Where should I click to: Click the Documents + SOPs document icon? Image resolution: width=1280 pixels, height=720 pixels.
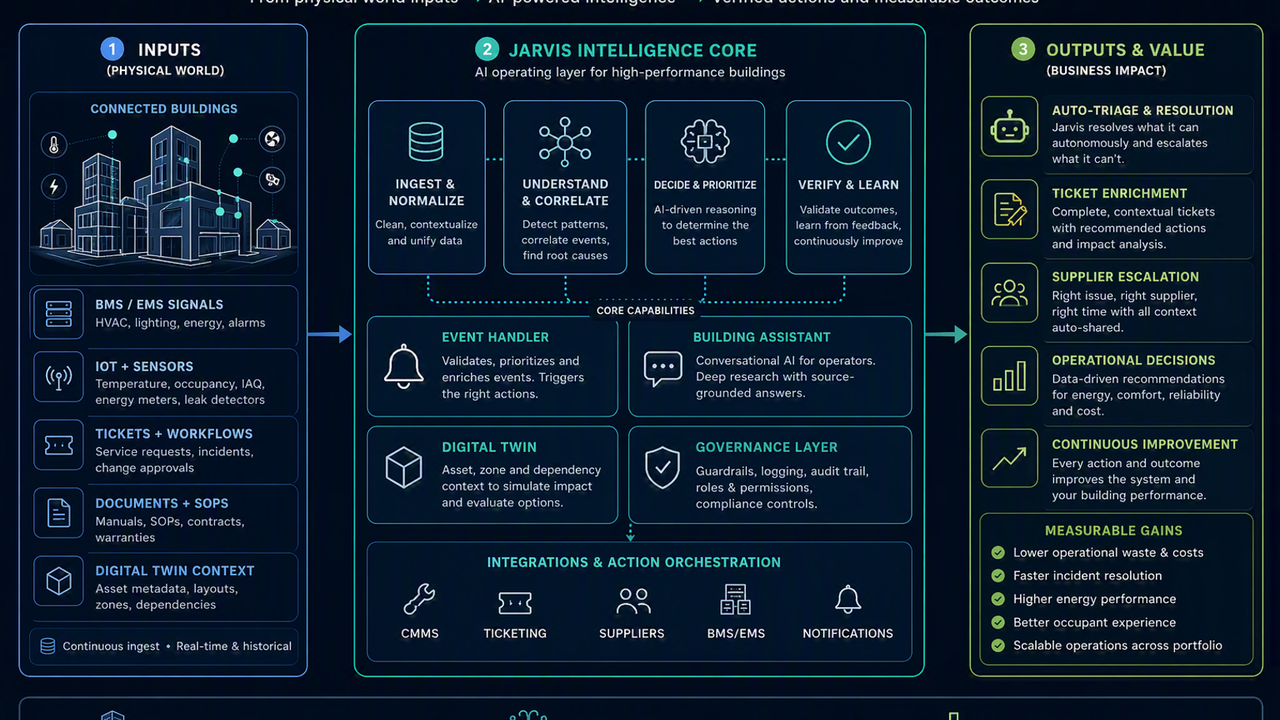point(59,514)
